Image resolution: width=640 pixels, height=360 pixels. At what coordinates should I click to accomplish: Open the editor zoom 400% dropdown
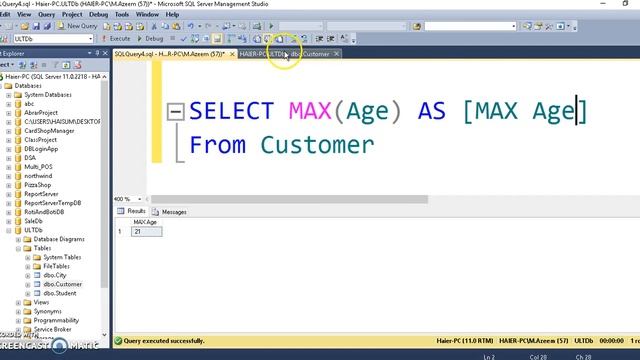click(139, 199)
